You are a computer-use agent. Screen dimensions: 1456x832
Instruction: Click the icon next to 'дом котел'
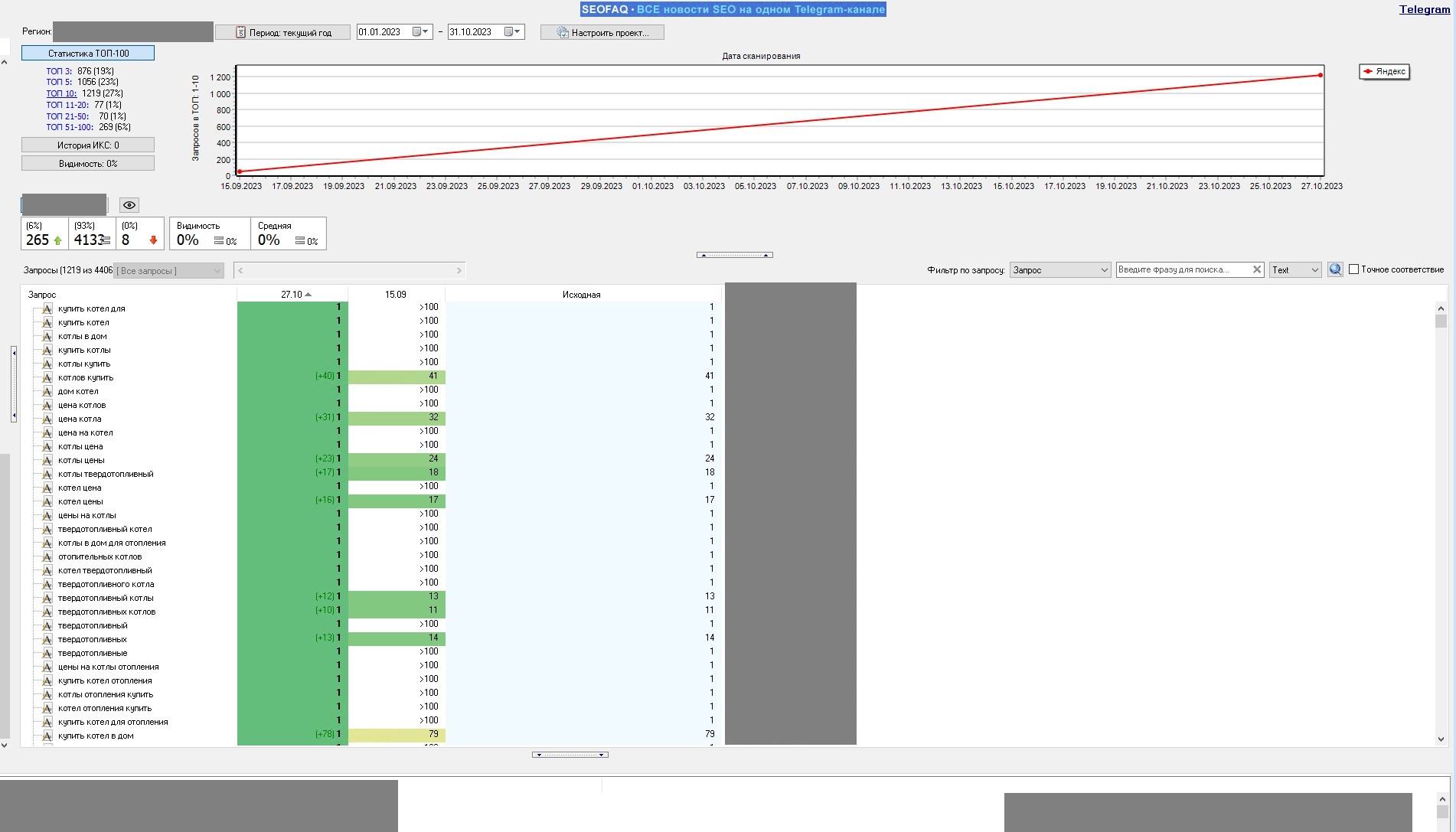tap(47, 391)
